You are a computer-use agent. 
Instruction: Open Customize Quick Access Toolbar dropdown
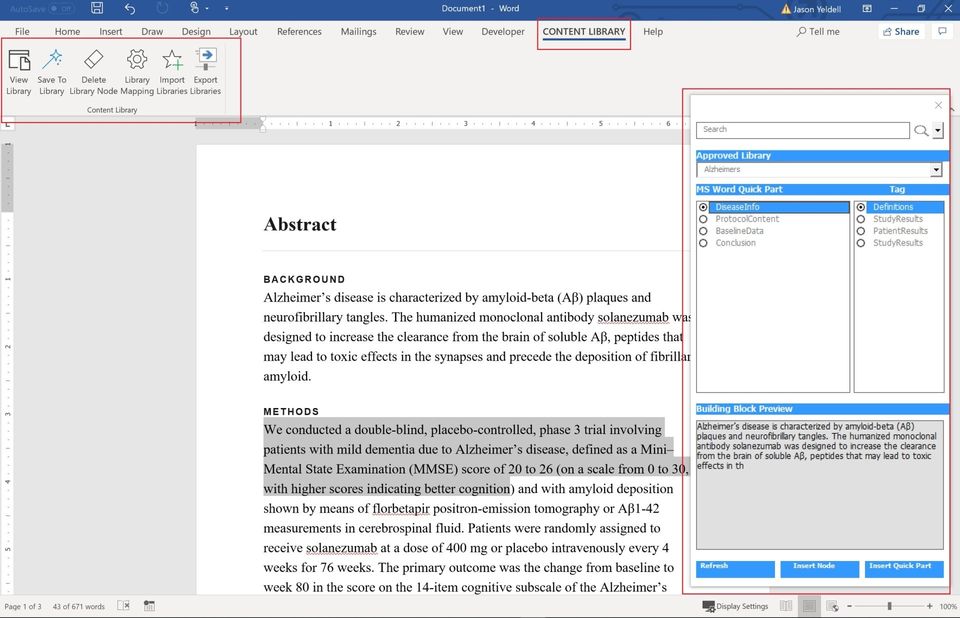(x=227, y=9)
